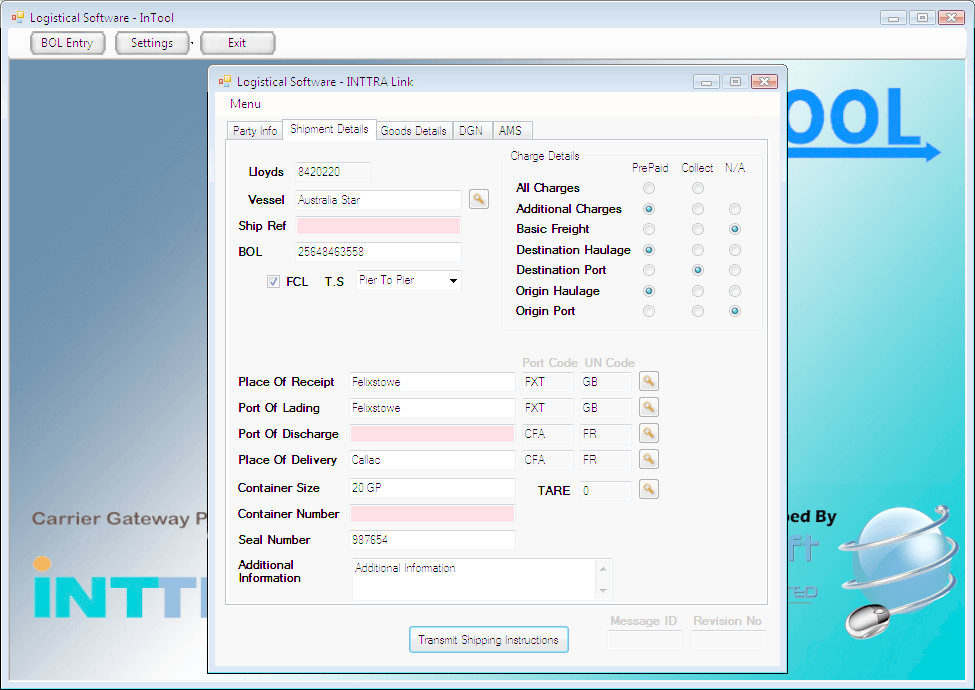Click the Message ID field
Image resolution: width=975 pixels, height=690 pixels.
point(645,640)
